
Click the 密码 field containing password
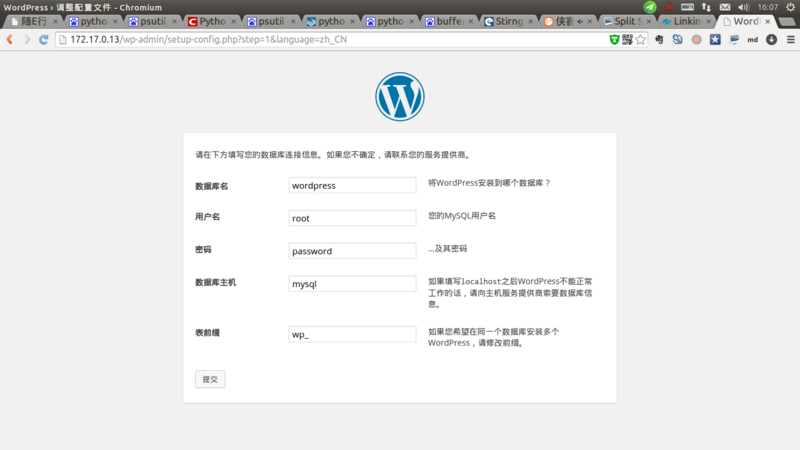tap(352, 251)
